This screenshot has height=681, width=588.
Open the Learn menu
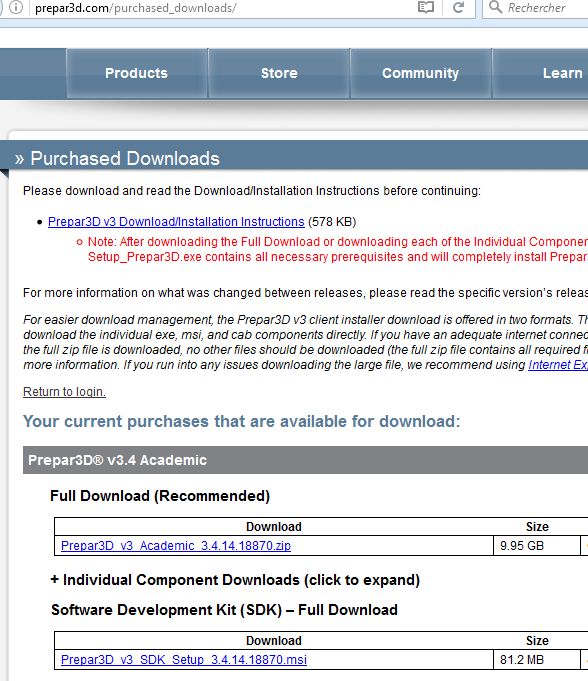(562, 73)
